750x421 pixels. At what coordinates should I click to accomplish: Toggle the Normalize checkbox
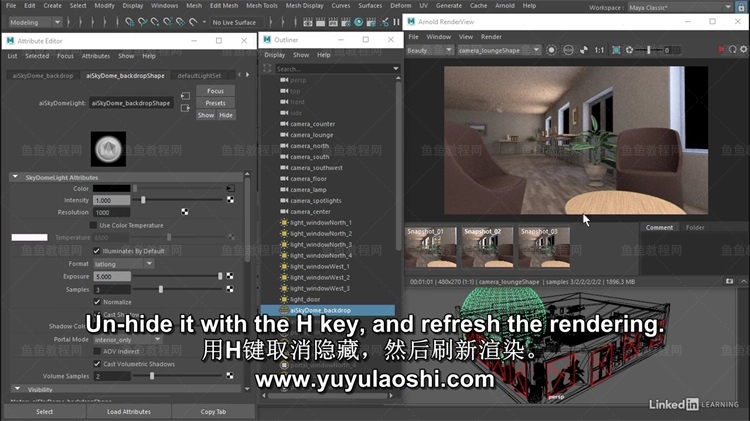coord(97,302)
